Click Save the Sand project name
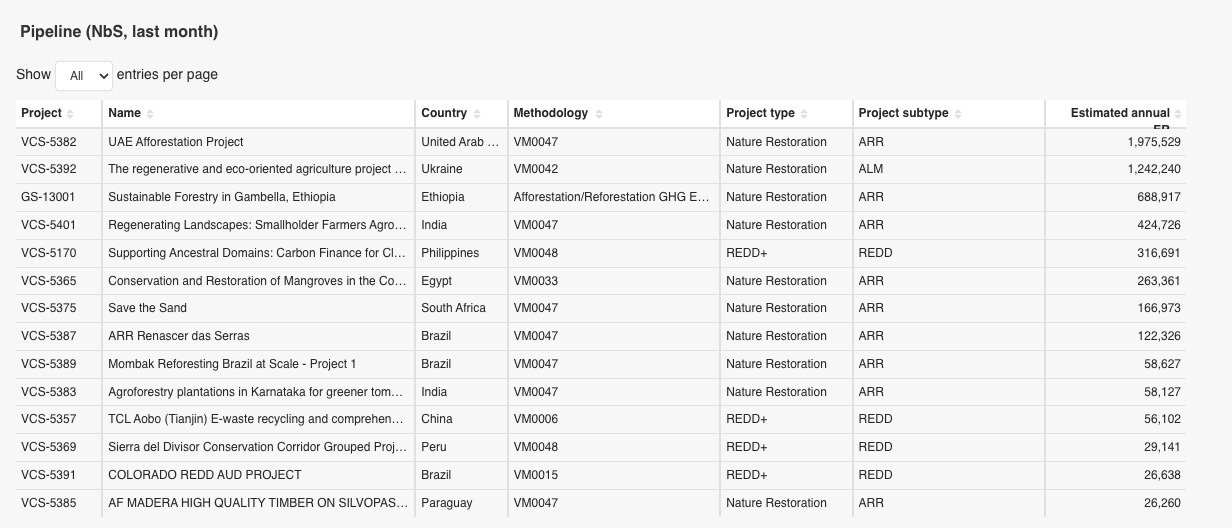The image size is (1232, 528). pyautogui.click(x=147, y=308)
